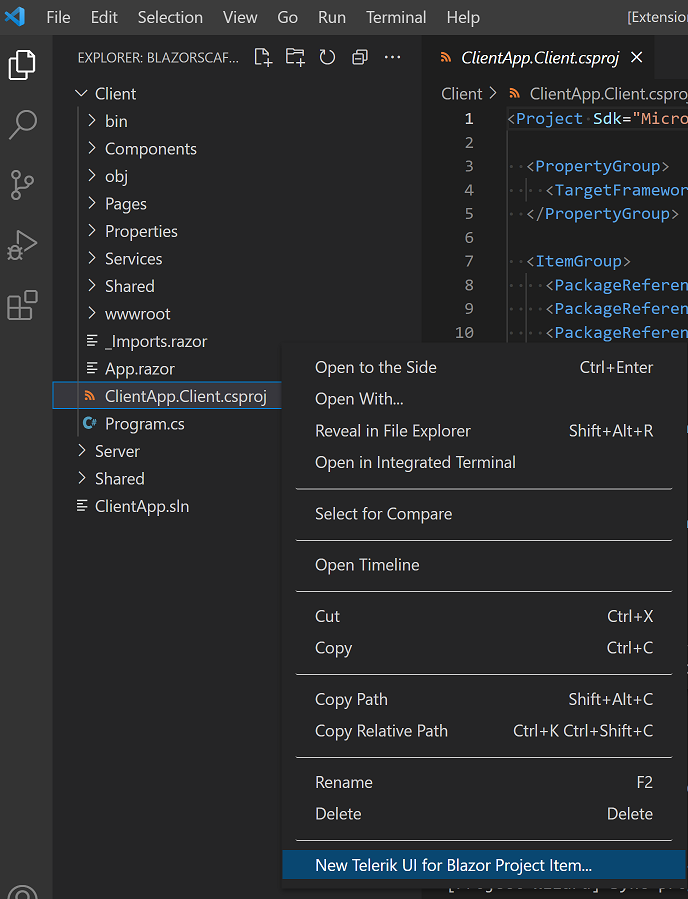Choose Rename from context menu
The width and height of the screenshot is (688, 899).
tap(484, 783)
